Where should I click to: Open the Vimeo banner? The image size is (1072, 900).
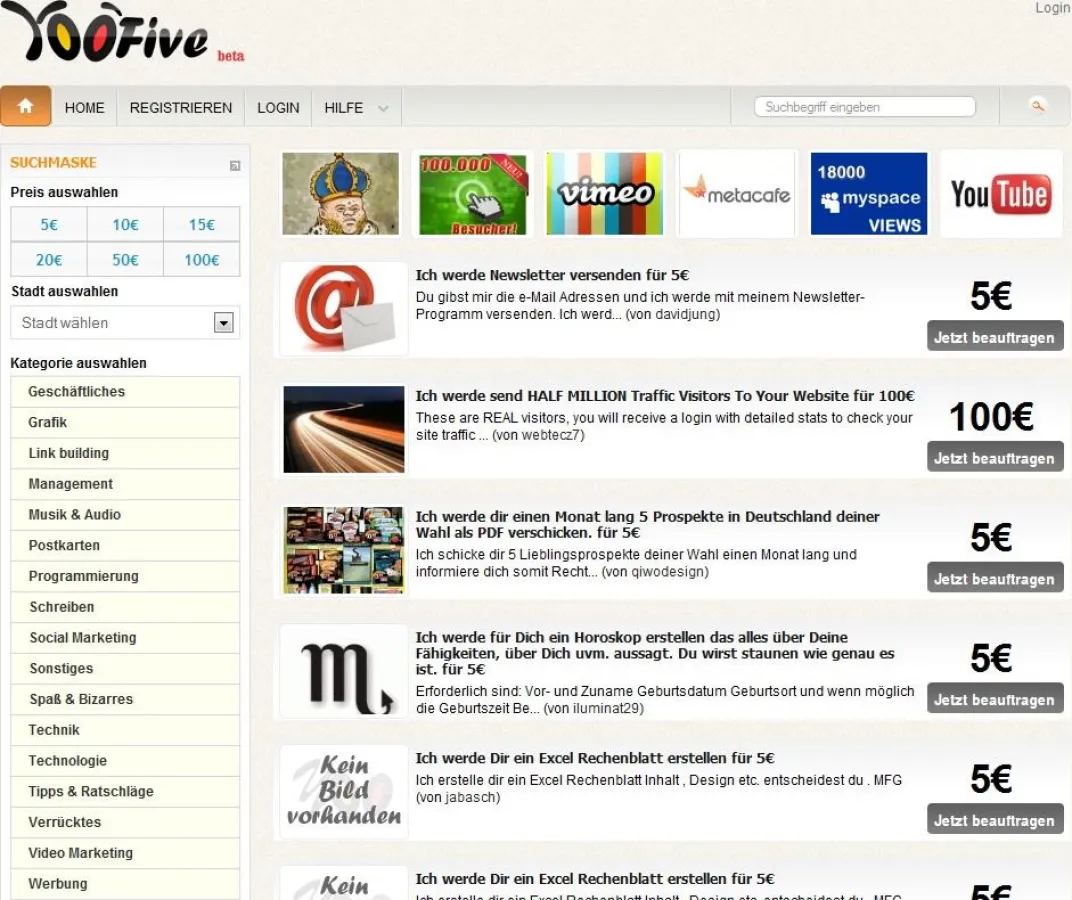tap(604, 193)
